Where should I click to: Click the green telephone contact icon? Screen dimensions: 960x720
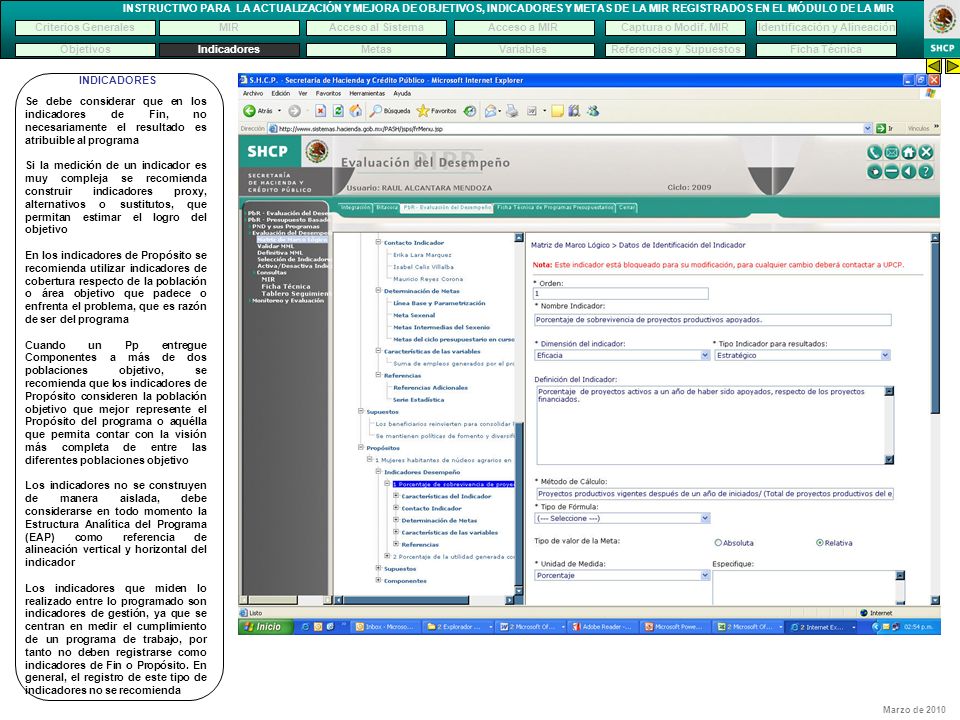click(x=874, y=152)
